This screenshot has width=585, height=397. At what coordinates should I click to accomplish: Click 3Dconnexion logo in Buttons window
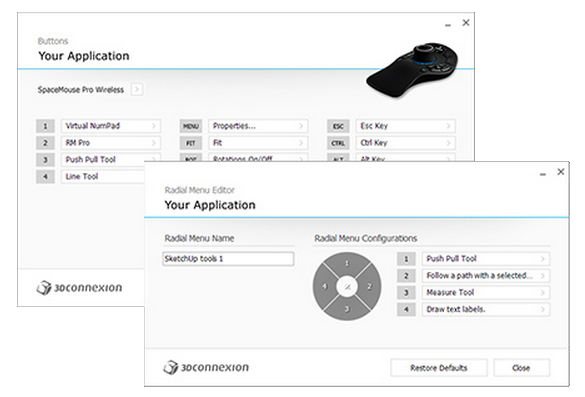(79, 288)
